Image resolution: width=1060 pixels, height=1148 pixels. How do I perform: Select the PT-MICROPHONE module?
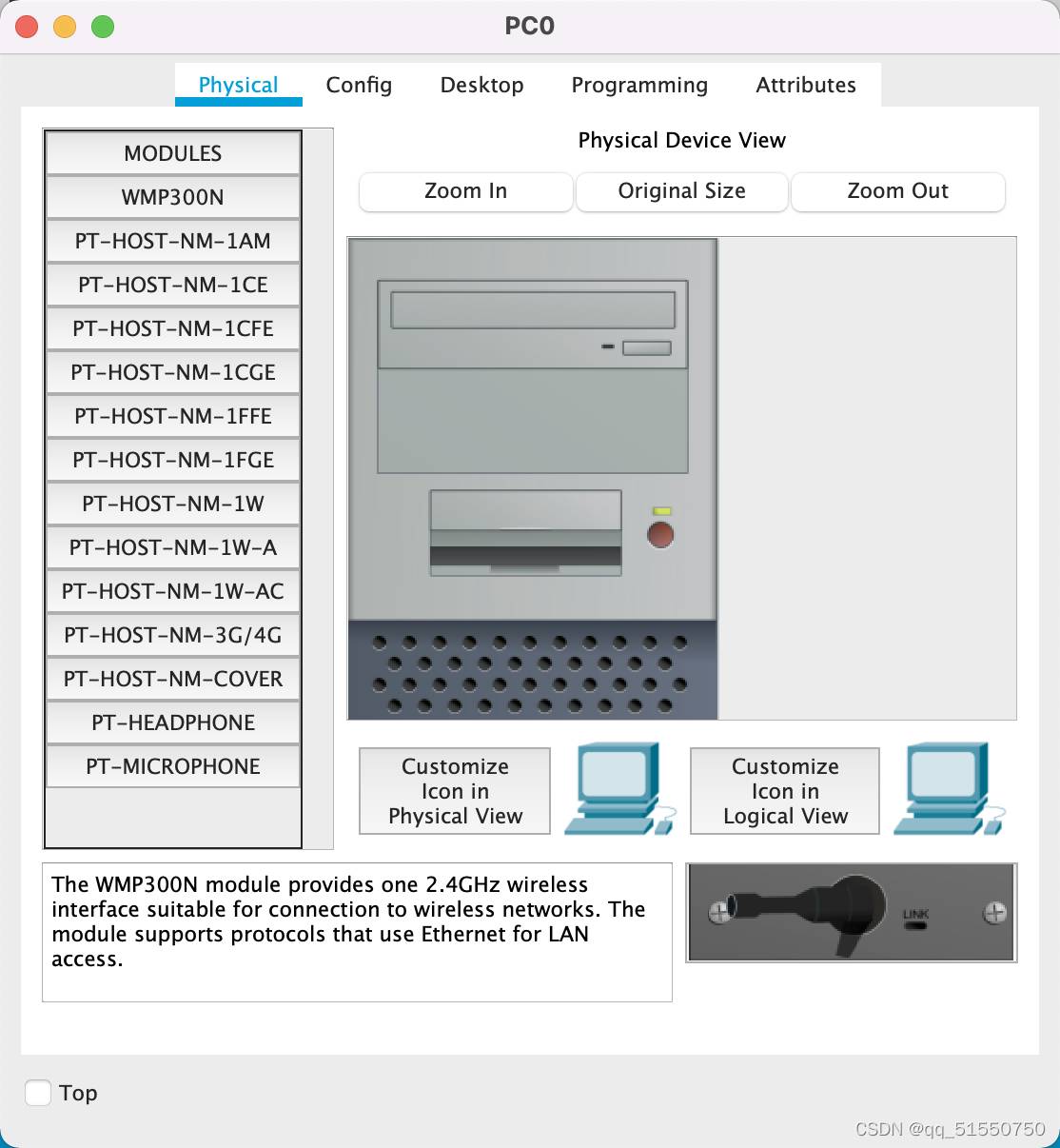[x=173, y=766]
